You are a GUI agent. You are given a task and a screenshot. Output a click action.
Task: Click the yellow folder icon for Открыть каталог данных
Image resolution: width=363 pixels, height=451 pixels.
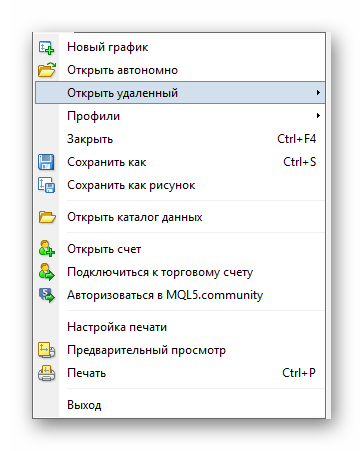point(47,217)
